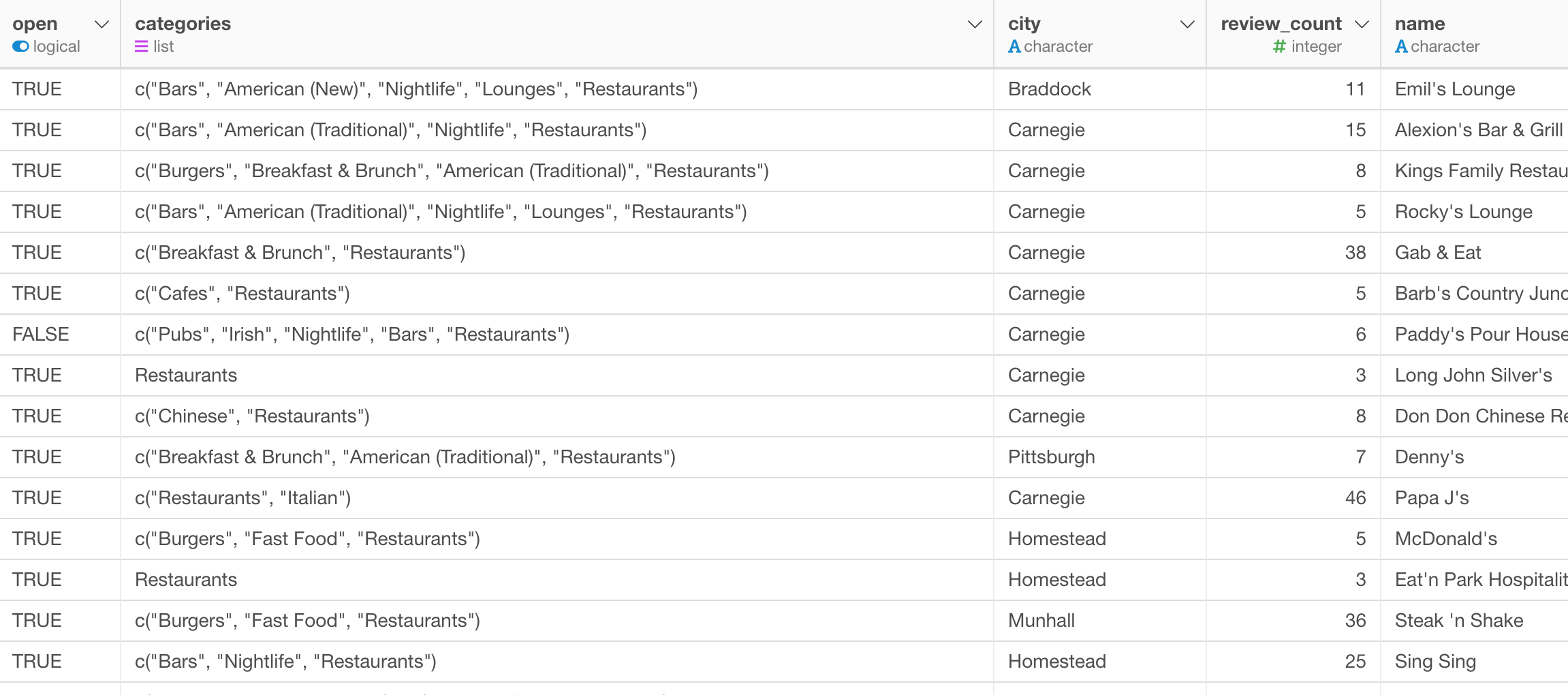The image size is (1568, 695).
Task: Click the Munhall city cell
Action: (x=1100, y=621)
